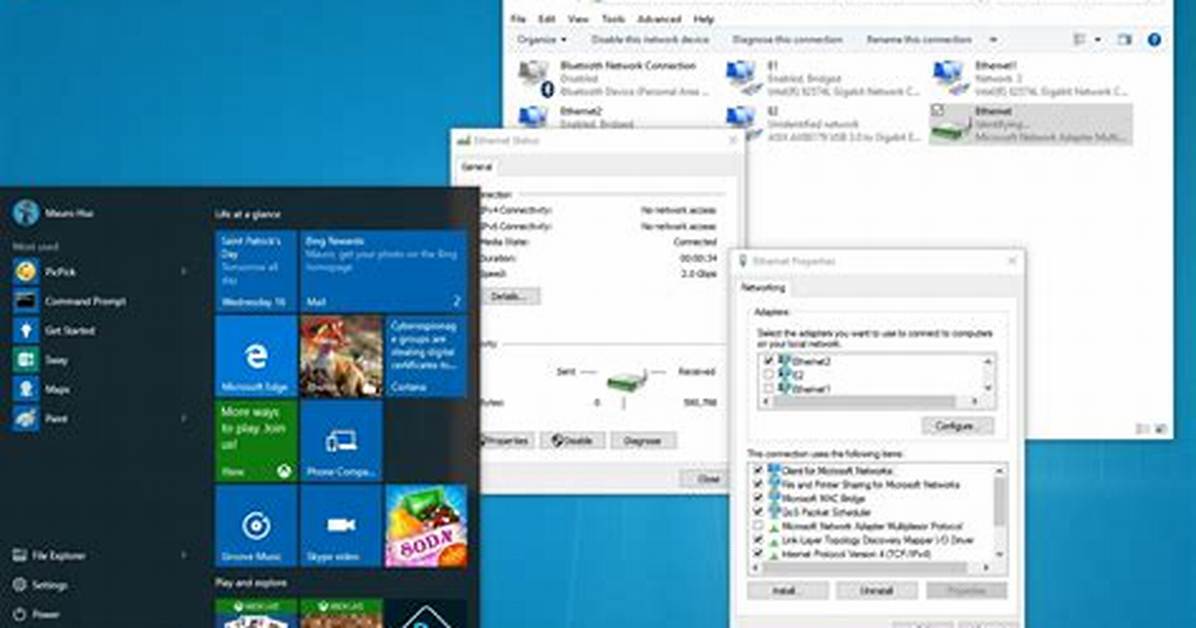Select the E2 Unidentified network adapter
This screenshot has height=628, width=1196.
(824, 124)
